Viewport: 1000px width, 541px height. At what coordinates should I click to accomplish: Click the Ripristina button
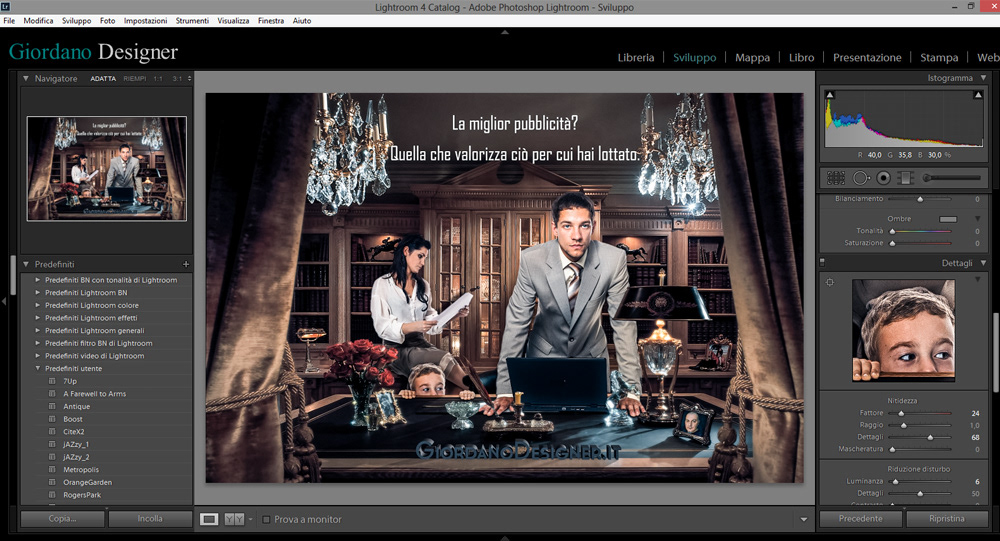pos(947,519)
